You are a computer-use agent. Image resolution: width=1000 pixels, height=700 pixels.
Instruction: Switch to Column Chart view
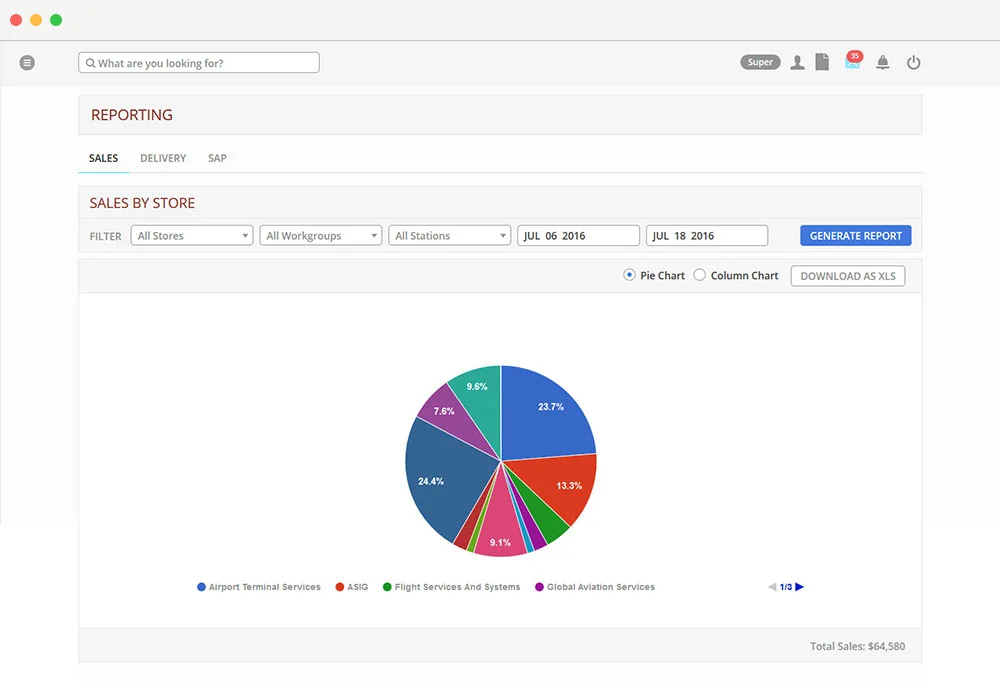699,275
